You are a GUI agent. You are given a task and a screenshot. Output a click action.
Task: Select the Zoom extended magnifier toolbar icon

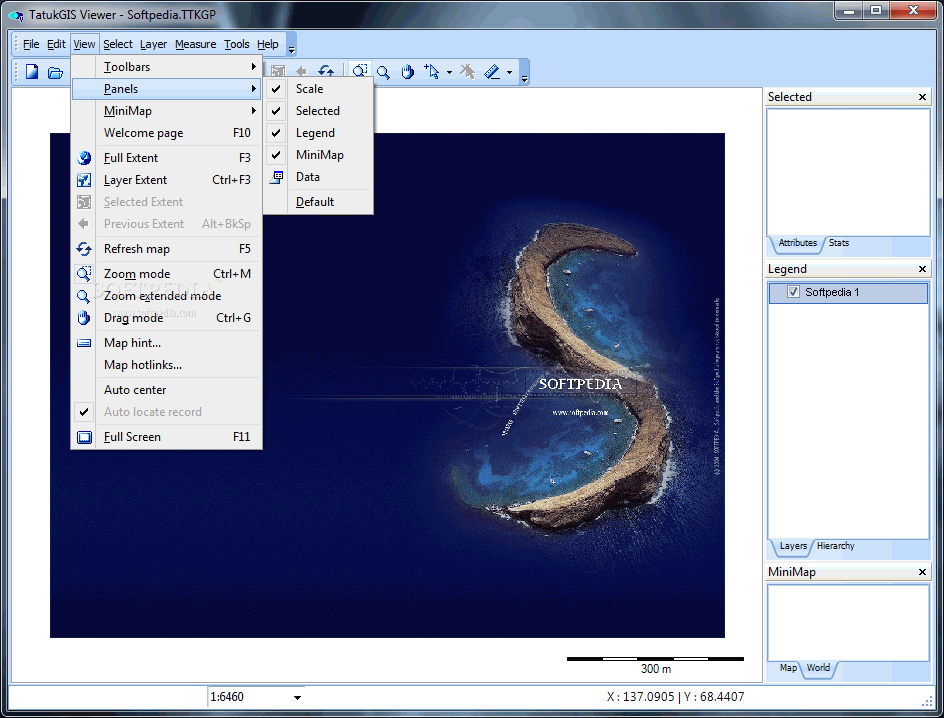click(x=383, y=72)
